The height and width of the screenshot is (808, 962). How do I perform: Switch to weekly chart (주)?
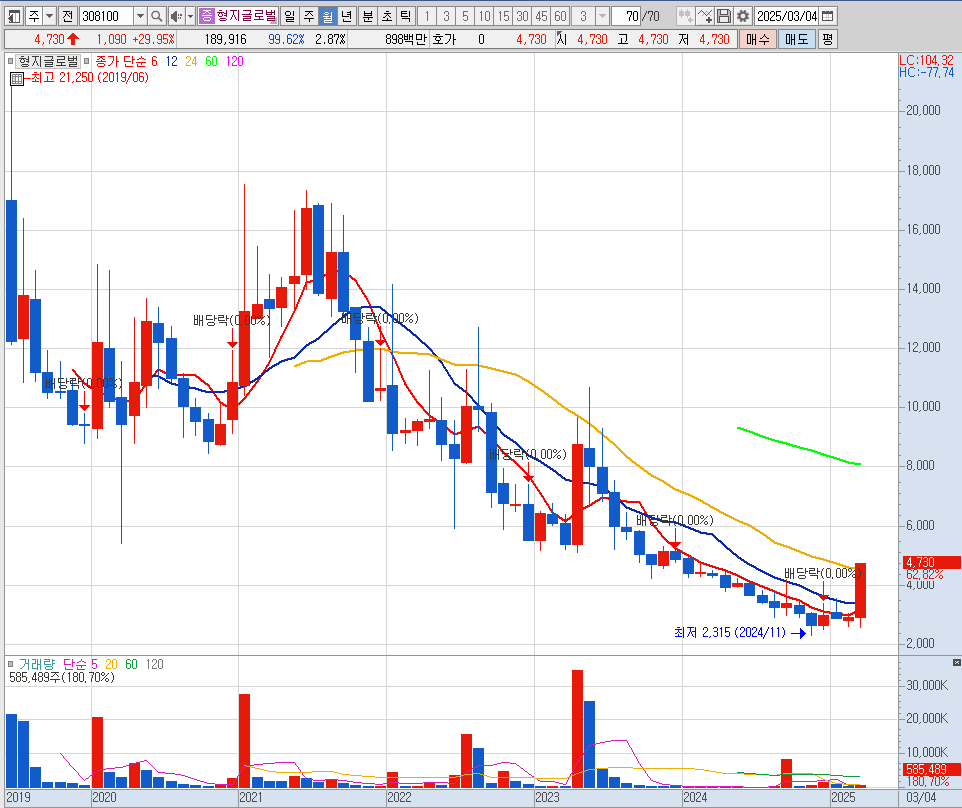[309, 16]
